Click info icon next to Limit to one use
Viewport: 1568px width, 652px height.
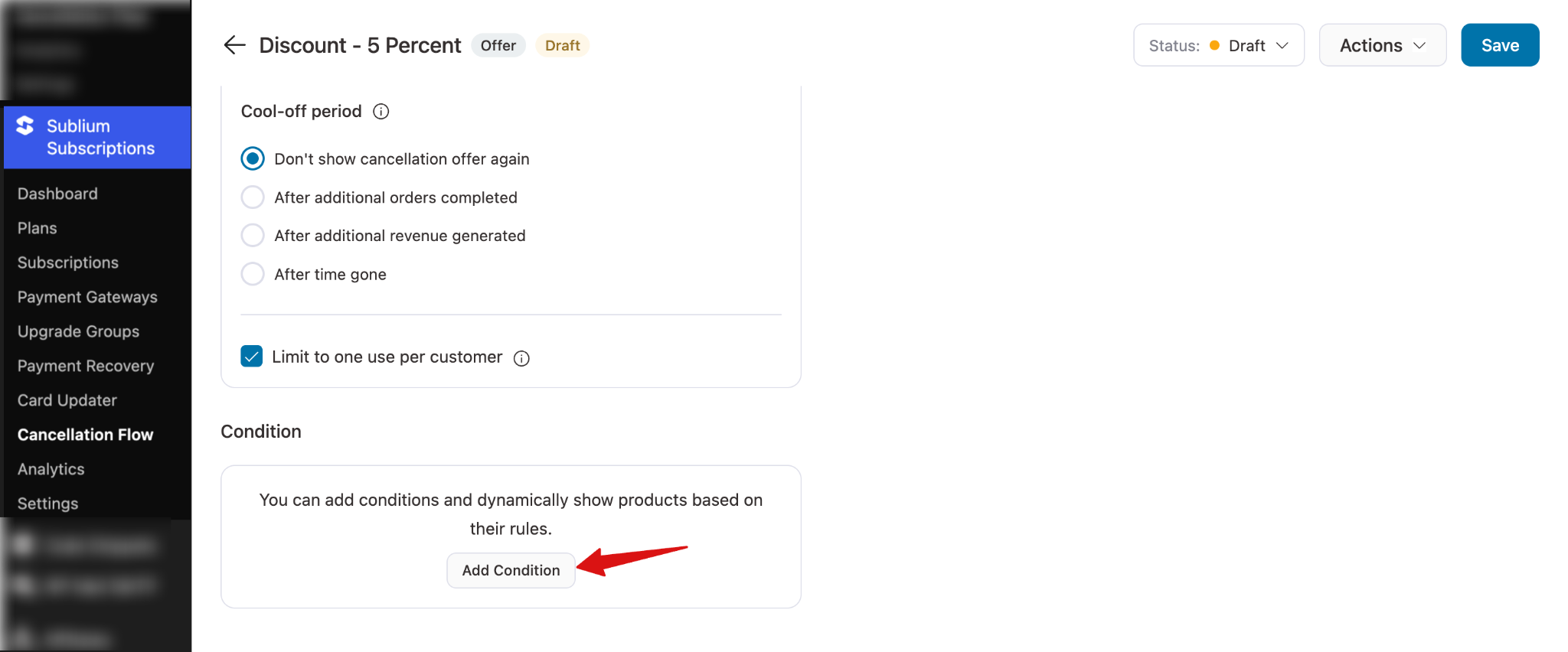(521, 358)
